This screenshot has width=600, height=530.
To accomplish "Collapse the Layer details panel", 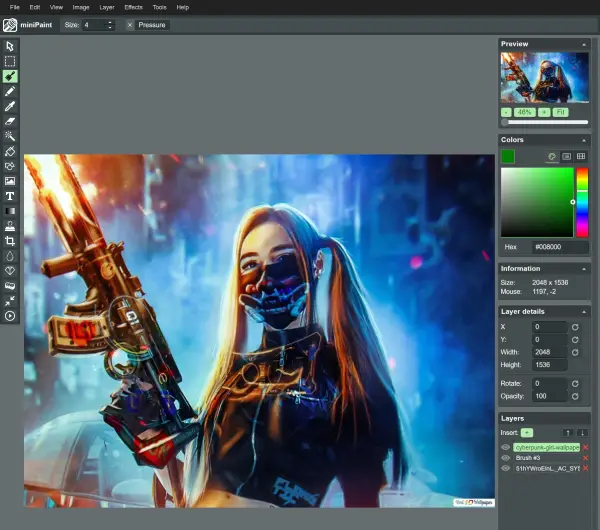I will pyautogui.click(x=584, y=312).
